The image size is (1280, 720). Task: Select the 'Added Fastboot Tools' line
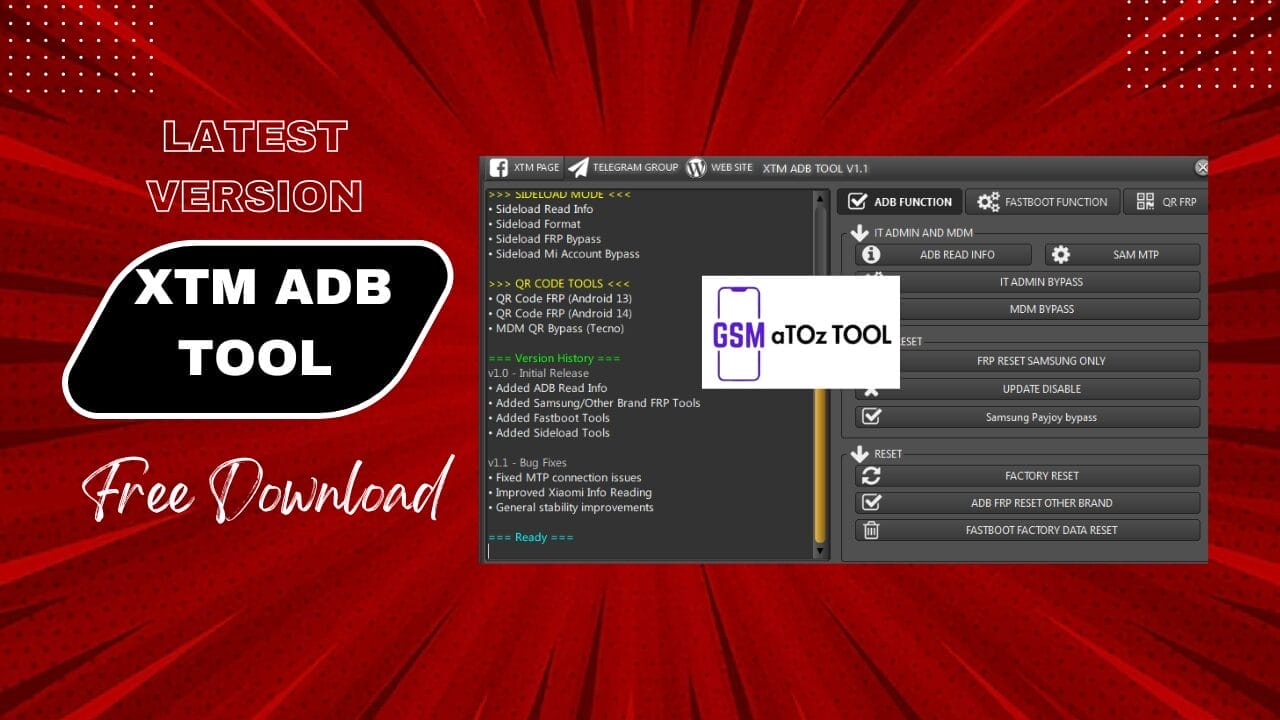(549, 418)
